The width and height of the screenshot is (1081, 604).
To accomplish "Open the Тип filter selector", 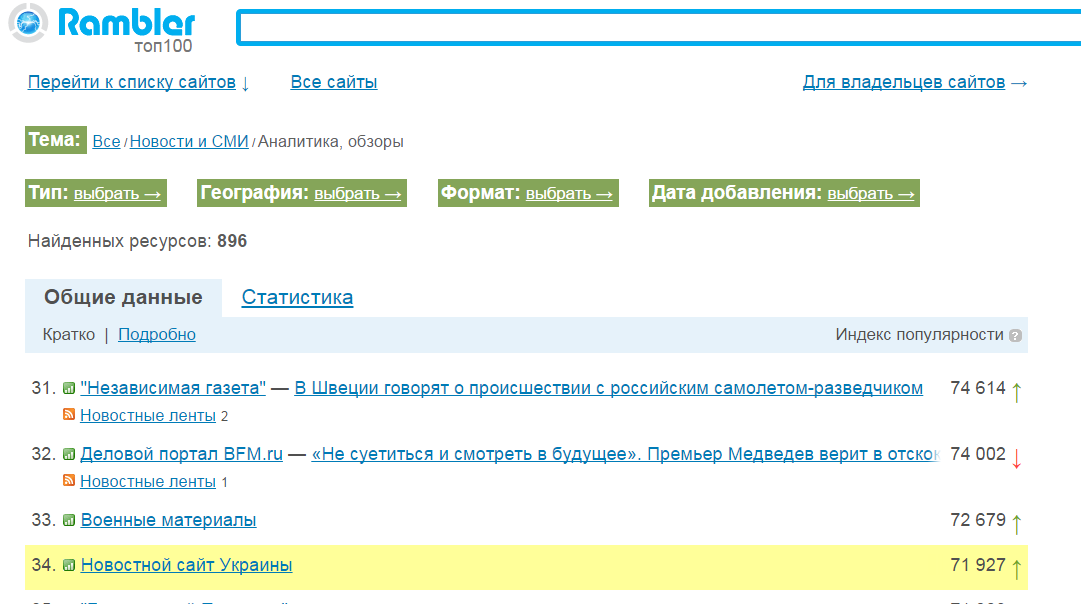I will (x=117, y=194).
